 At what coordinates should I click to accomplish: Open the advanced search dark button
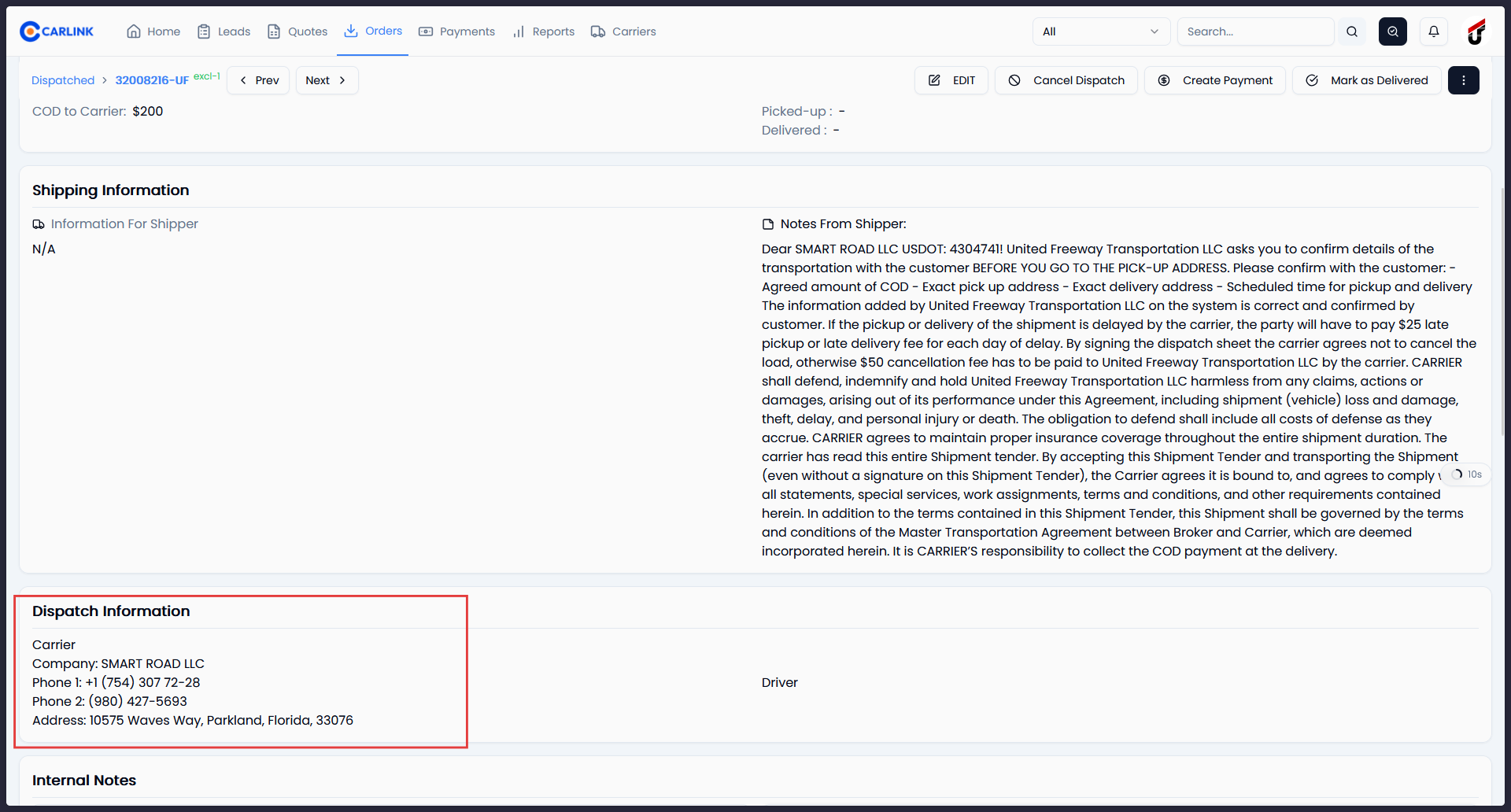(1392, 31)
